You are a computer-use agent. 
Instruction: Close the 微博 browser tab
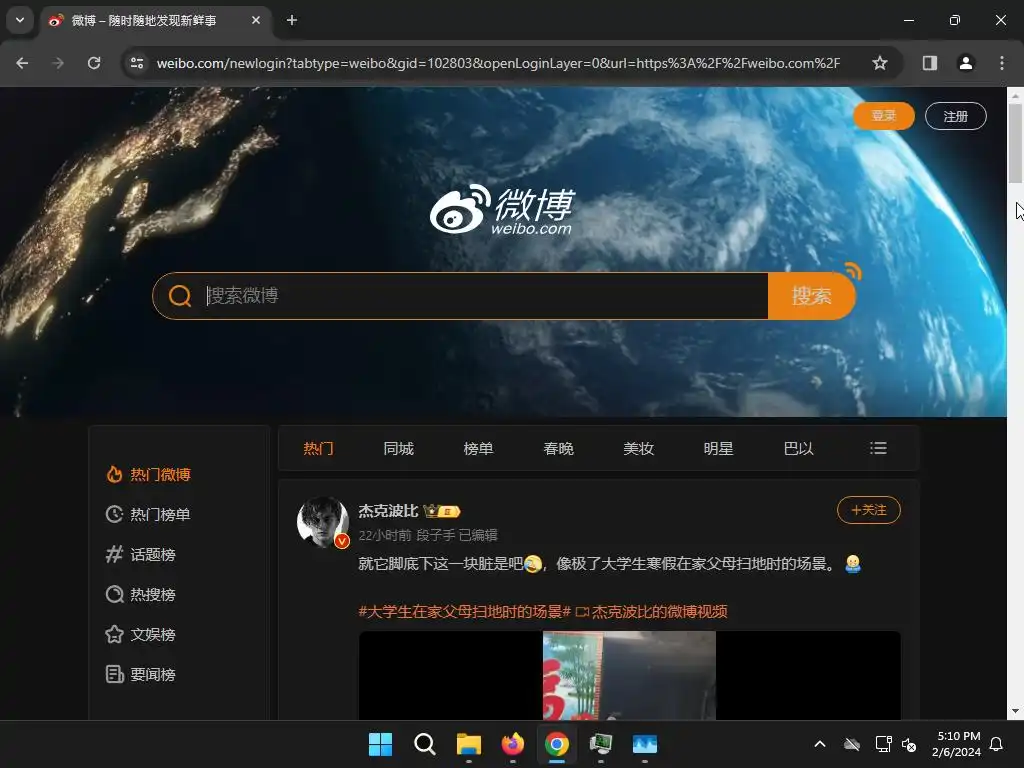(x=256, y=20)
